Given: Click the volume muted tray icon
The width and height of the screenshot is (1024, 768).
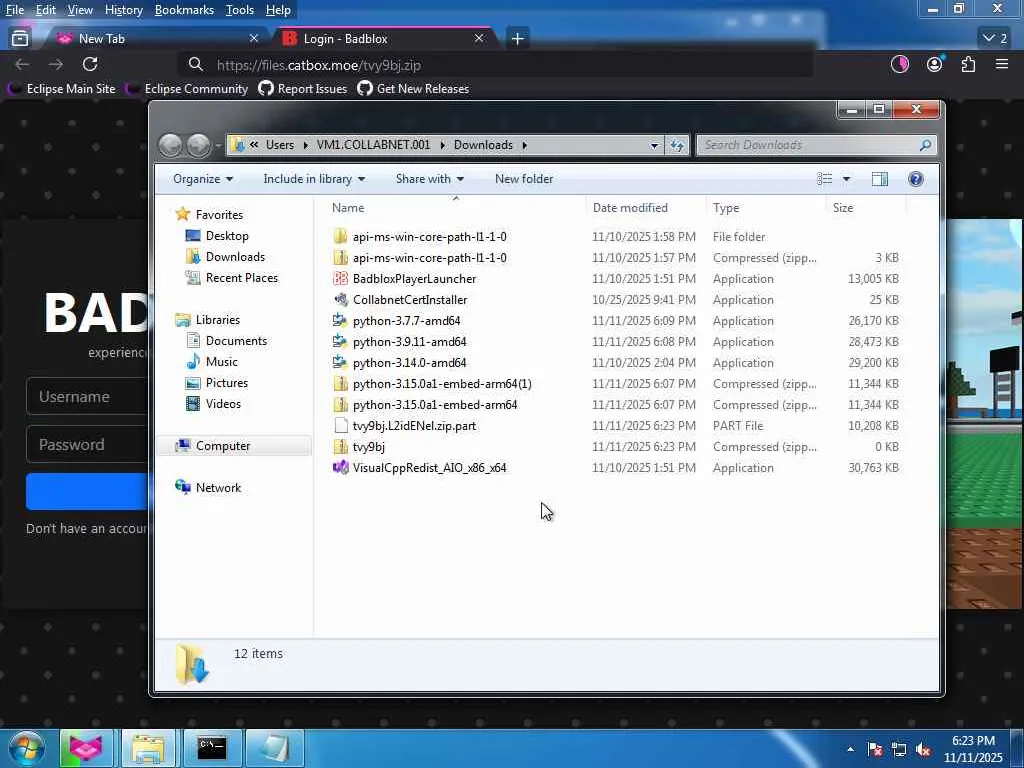Looking at the screenshot, I should [x=923, y=749].
